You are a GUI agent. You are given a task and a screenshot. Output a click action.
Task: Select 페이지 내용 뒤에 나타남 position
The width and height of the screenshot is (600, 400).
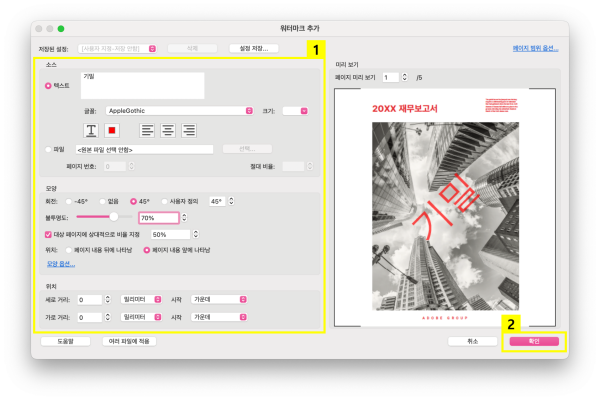click(68, 250)
